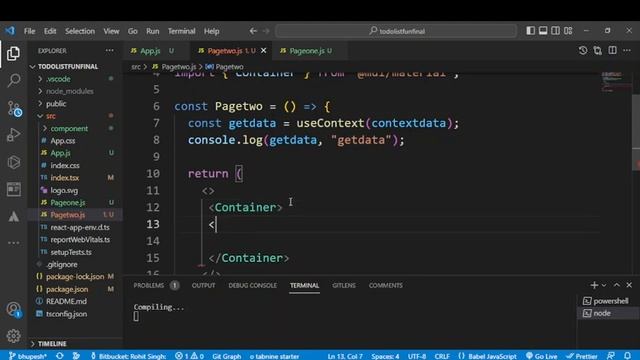Maximize the panel with up chevron
The height and width of the screenshot is (360, 640).
click(x=617, y=285)
